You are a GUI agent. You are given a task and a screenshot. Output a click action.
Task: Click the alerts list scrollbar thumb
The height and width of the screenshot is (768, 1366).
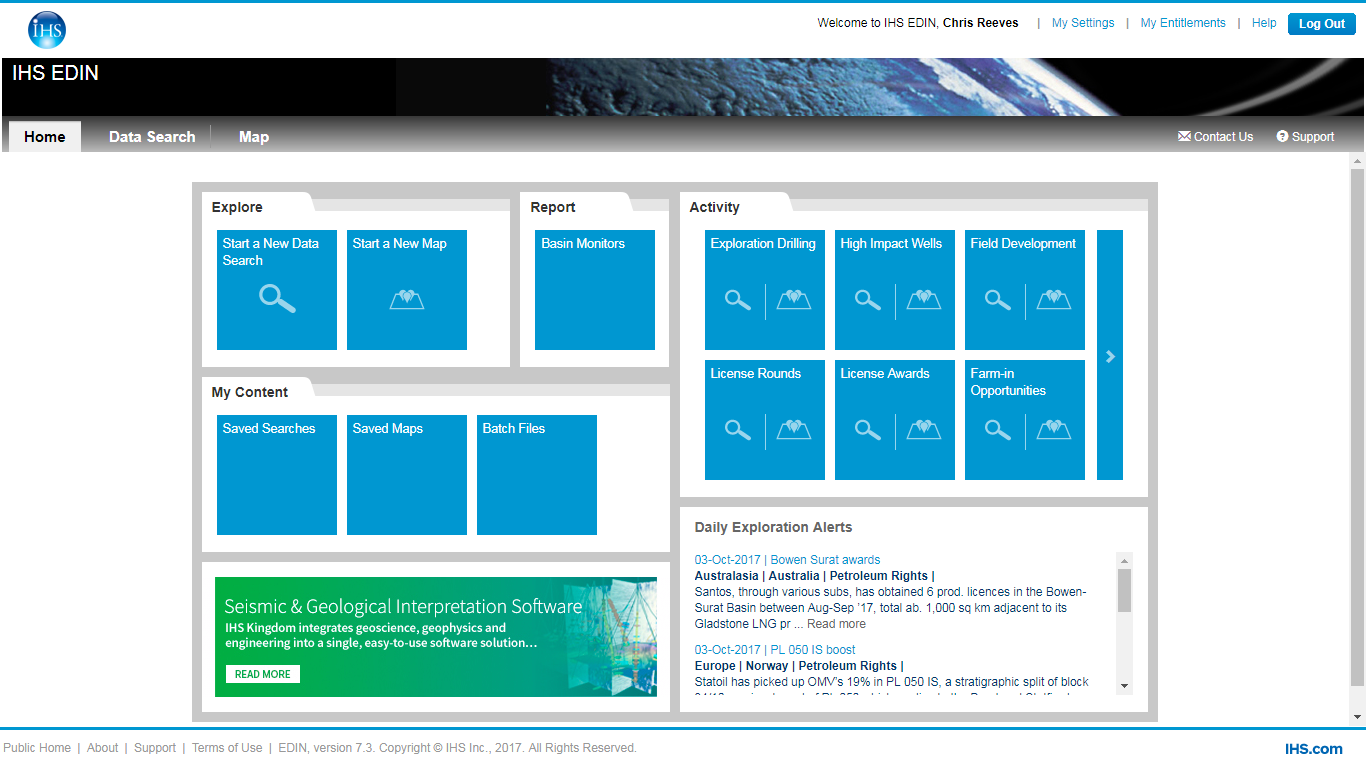pyautogui.click(x=1125, y=590)
